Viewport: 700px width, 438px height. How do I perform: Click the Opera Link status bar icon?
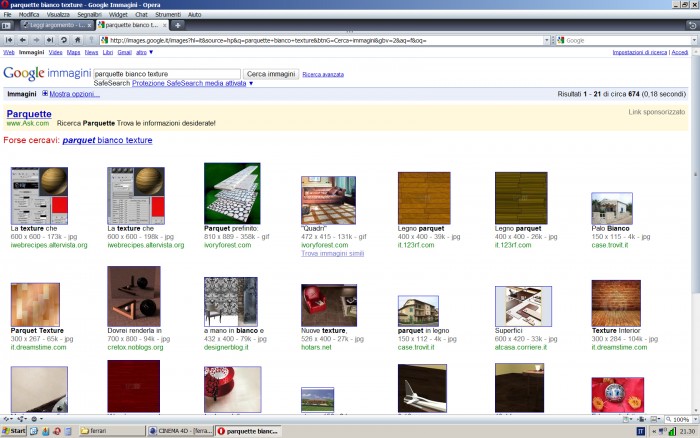point(8,419)
